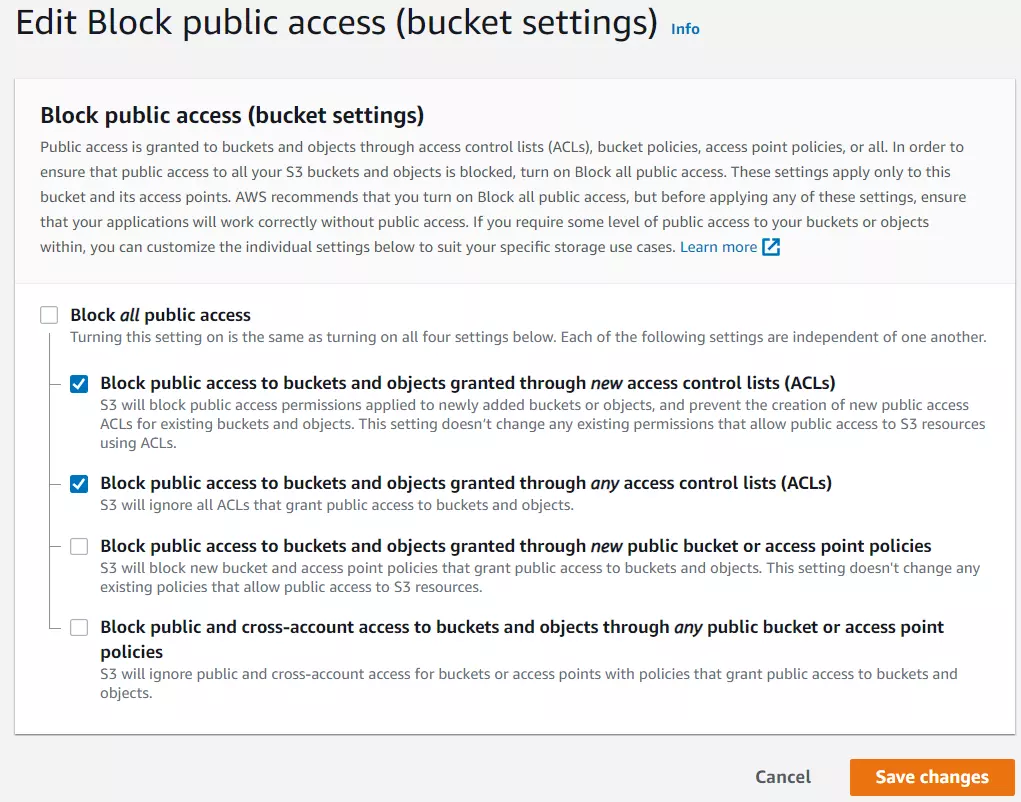Viewport: 1021px width, 802px height.
Task: Click the label for new ACLs blocking option
Action: pyautogui.click(x=468, y=383)
